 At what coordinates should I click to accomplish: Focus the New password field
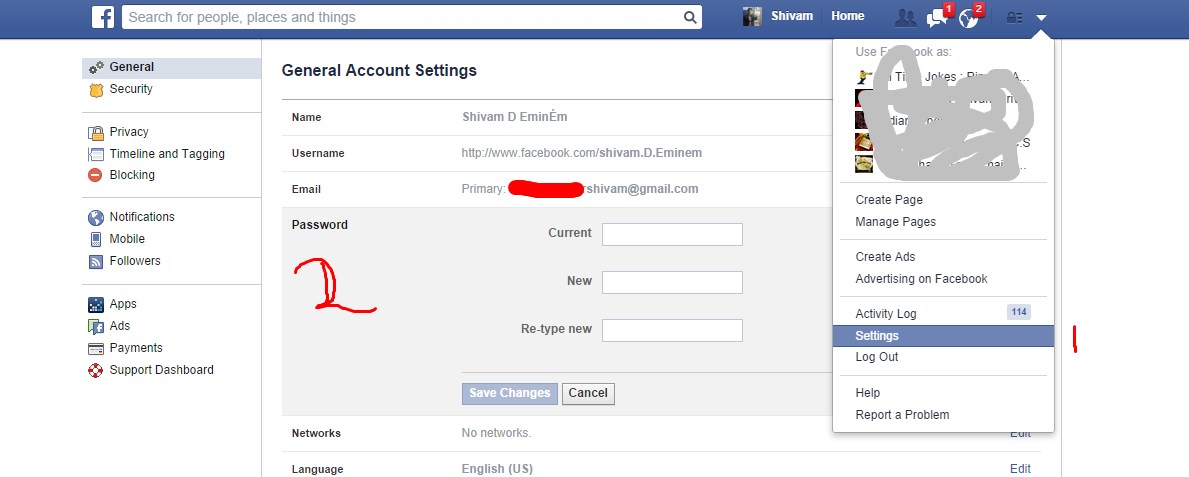(672, 282)
